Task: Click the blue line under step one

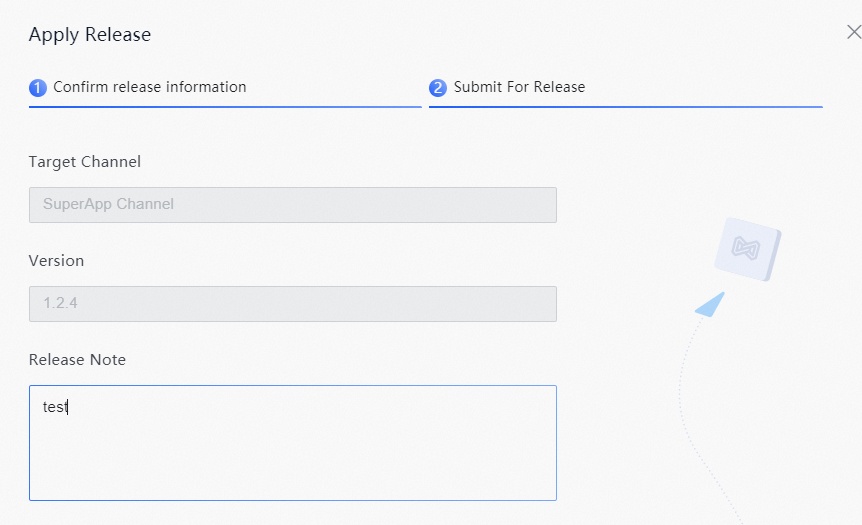Action: point(225,107)
